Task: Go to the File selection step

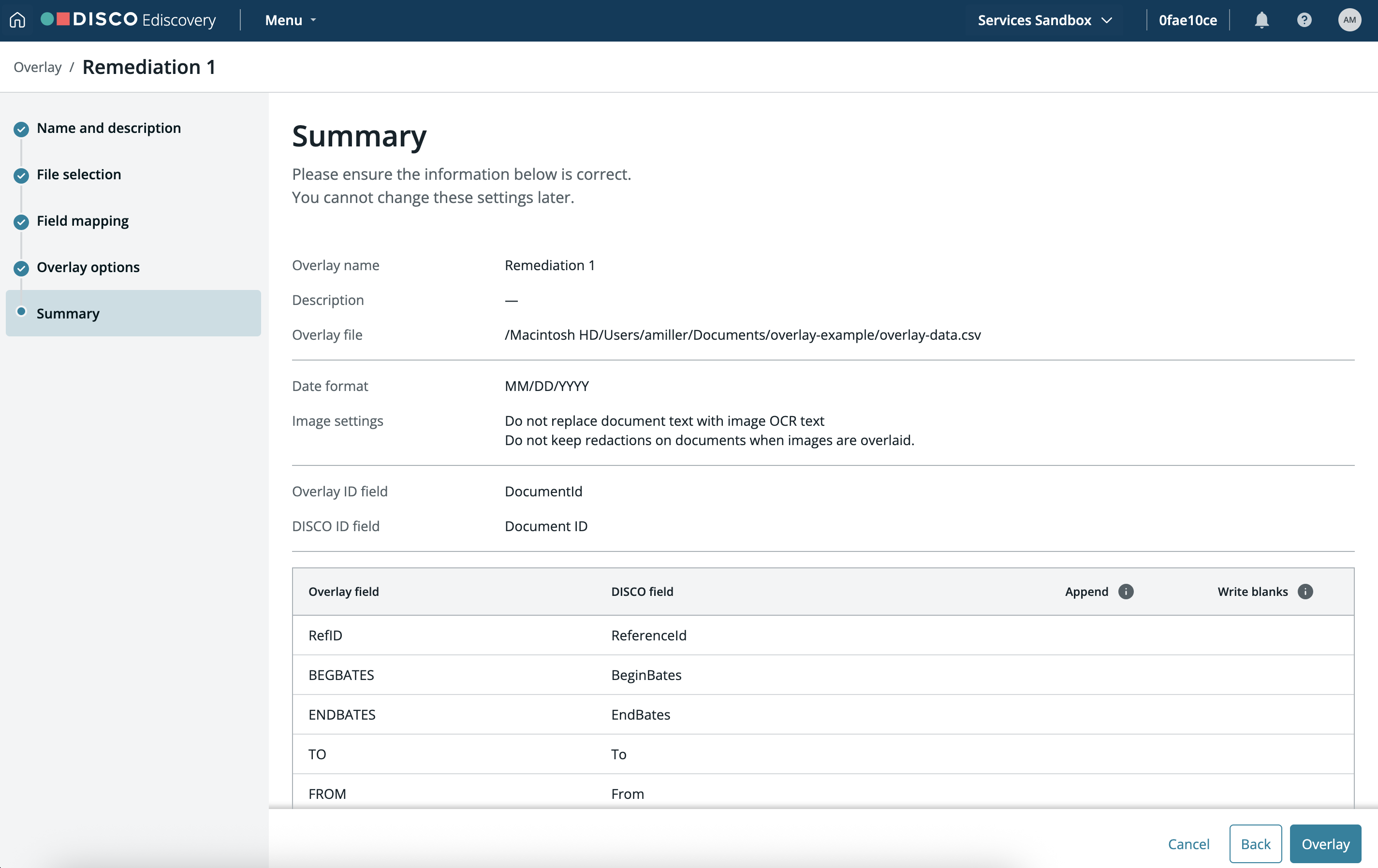Action: point(79,174)
